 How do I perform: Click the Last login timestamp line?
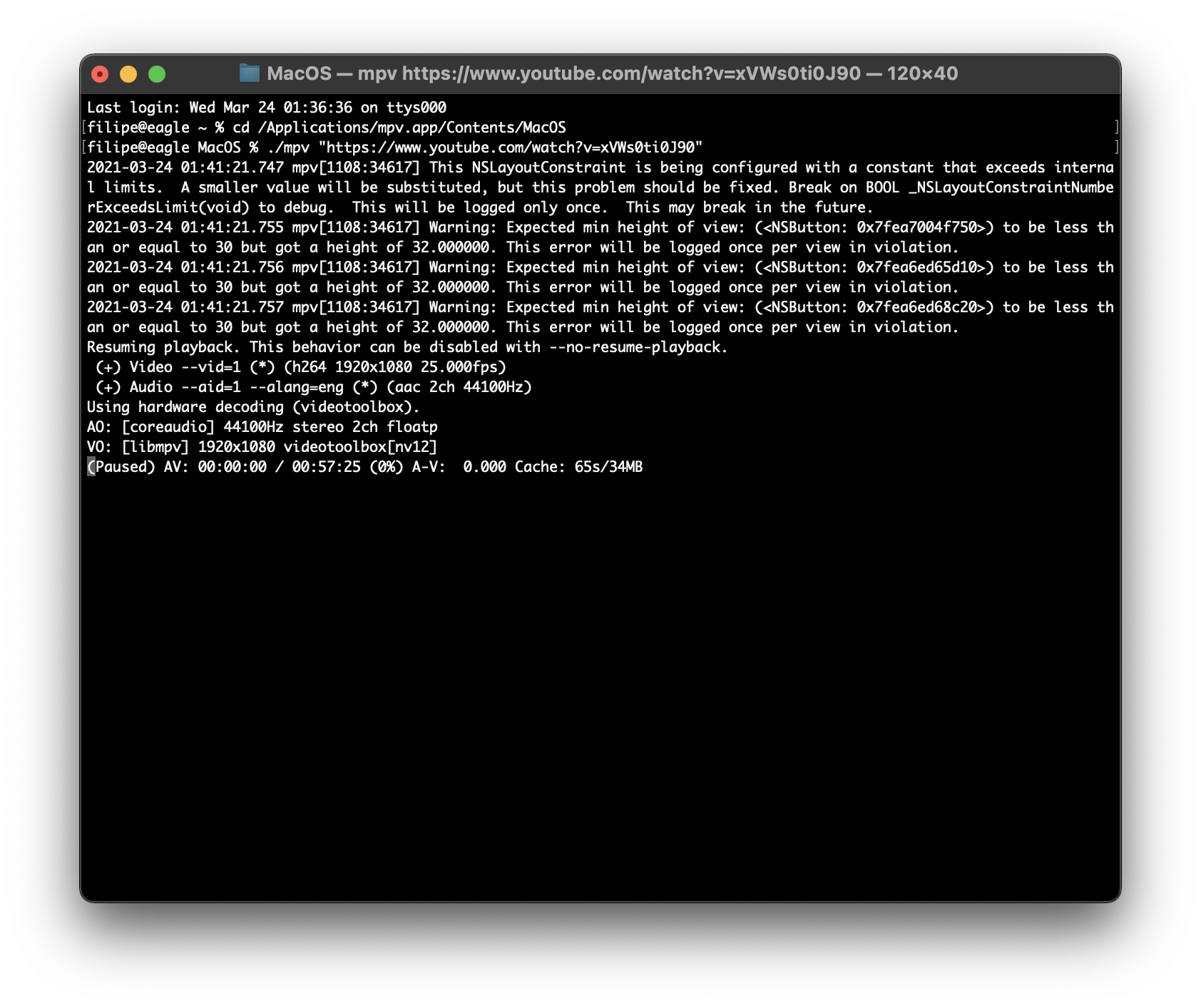pos(265,108)
